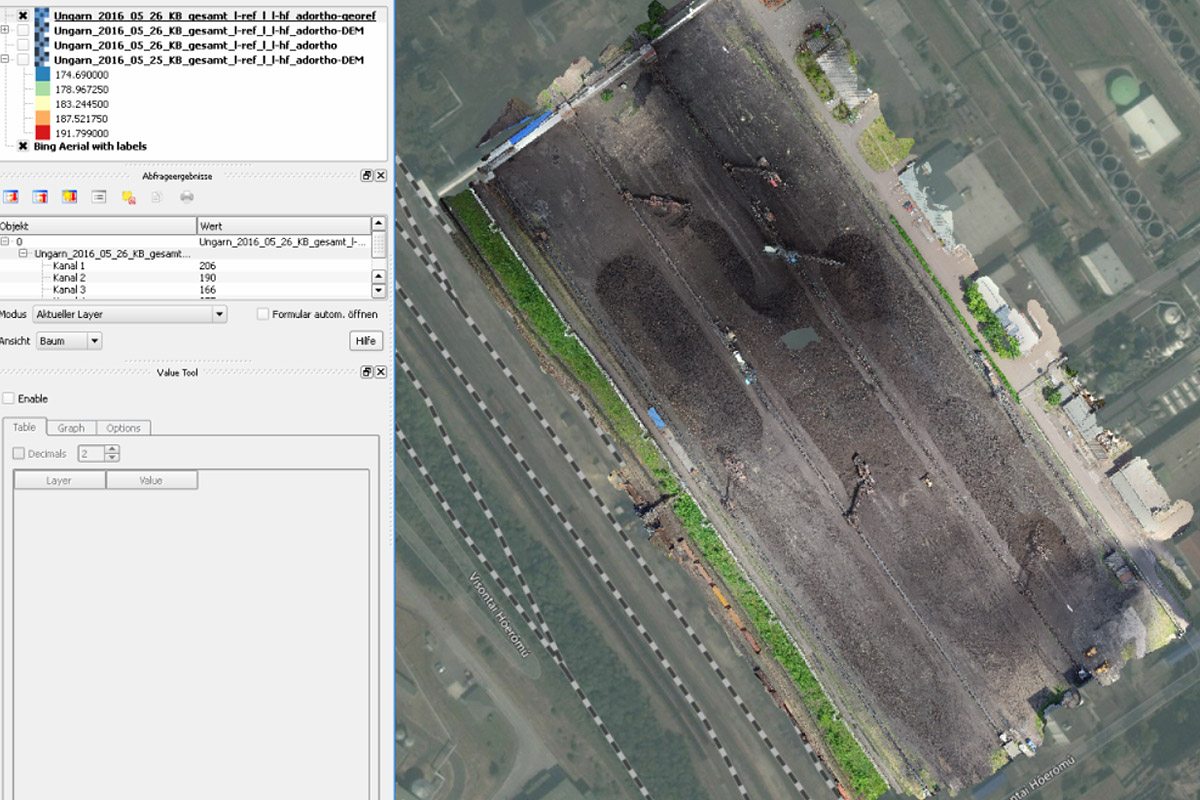Click the expand new results icon
Viewport: 1200px width, 800px height.
(69, 197)
